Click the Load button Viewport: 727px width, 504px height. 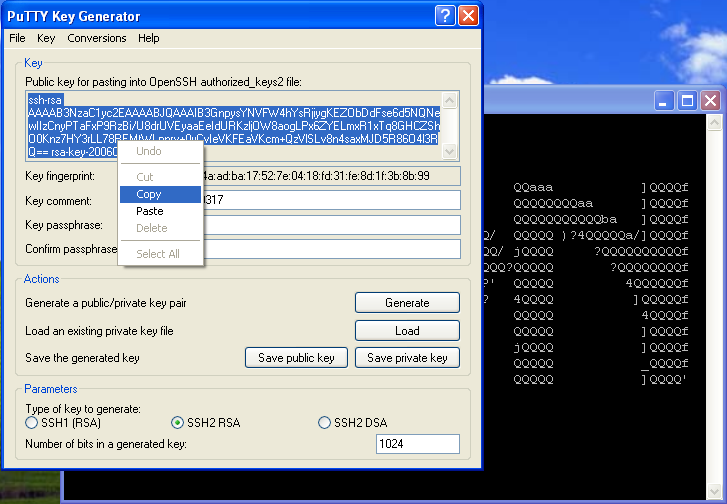tap(407, 331)
